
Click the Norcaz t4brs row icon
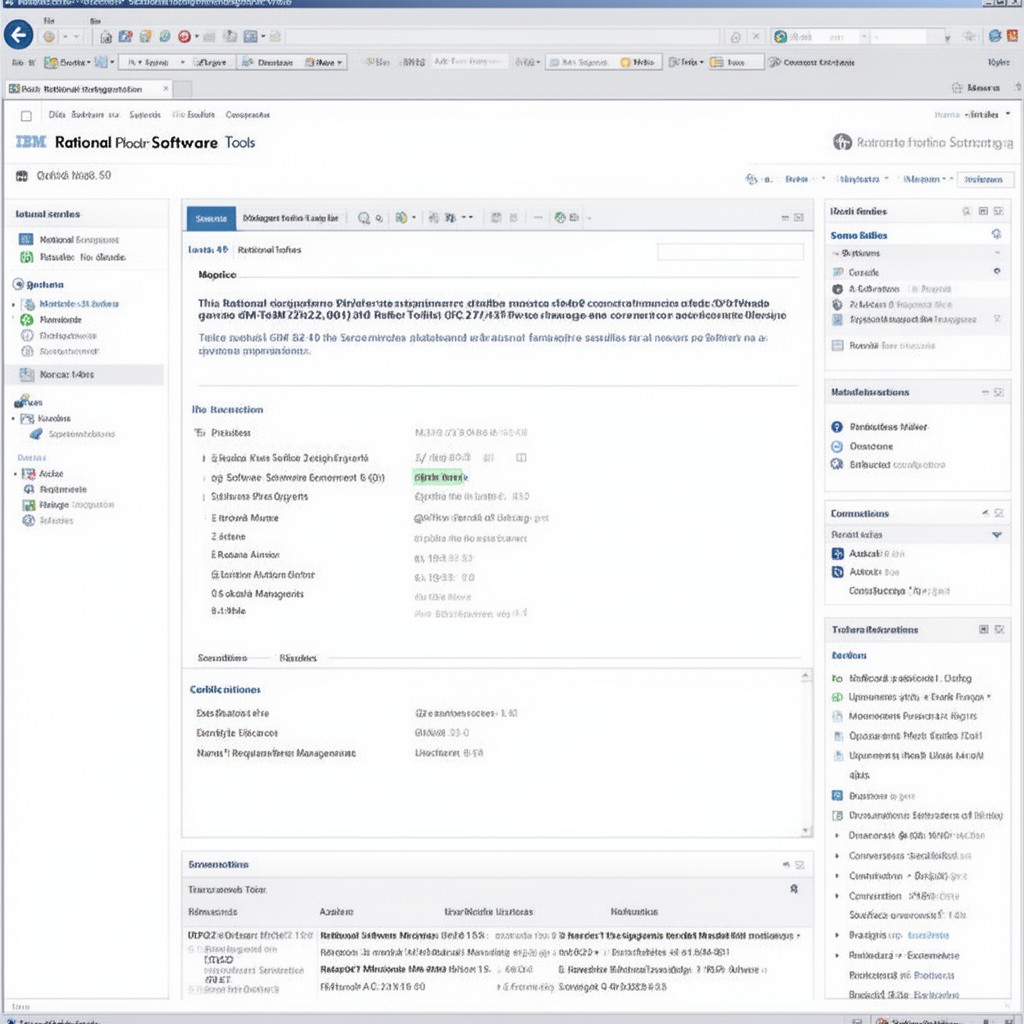click(27, 374)
